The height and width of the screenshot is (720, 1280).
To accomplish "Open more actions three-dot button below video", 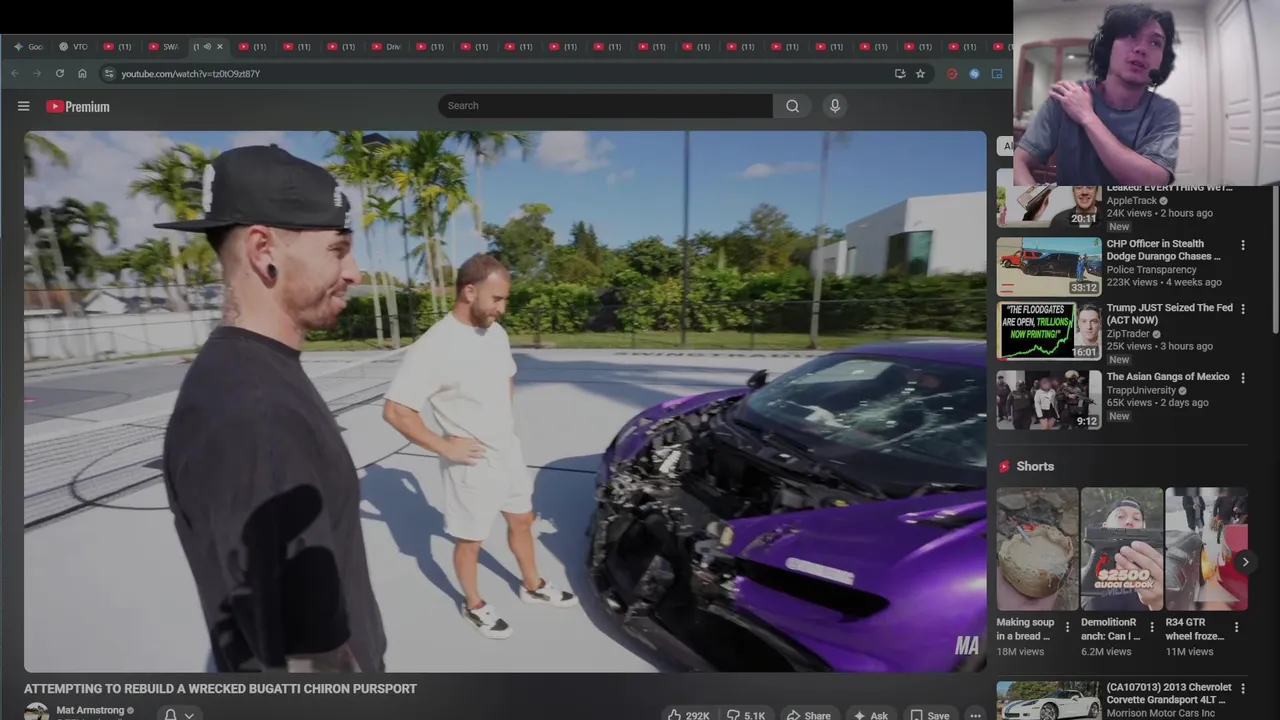I will pos(975,715).
